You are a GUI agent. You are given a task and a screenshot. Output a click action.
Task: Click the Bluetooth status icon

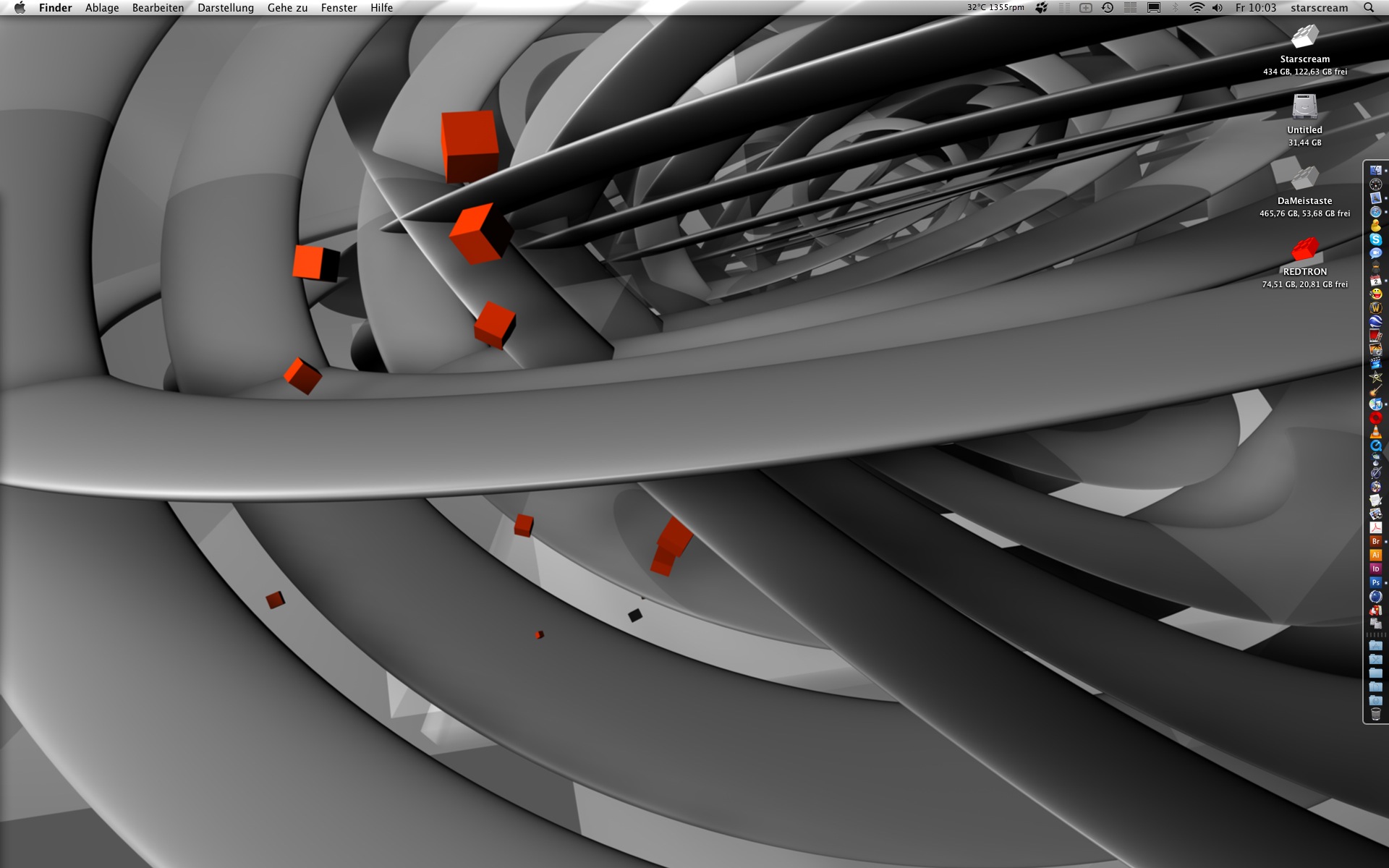[1175, 8]
